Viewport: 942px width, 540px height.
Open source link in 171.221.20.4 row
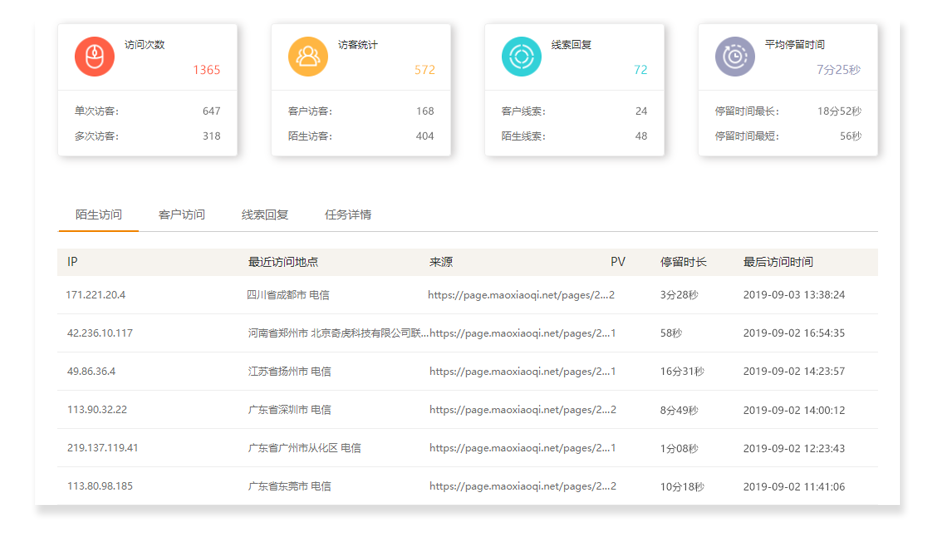518,295
